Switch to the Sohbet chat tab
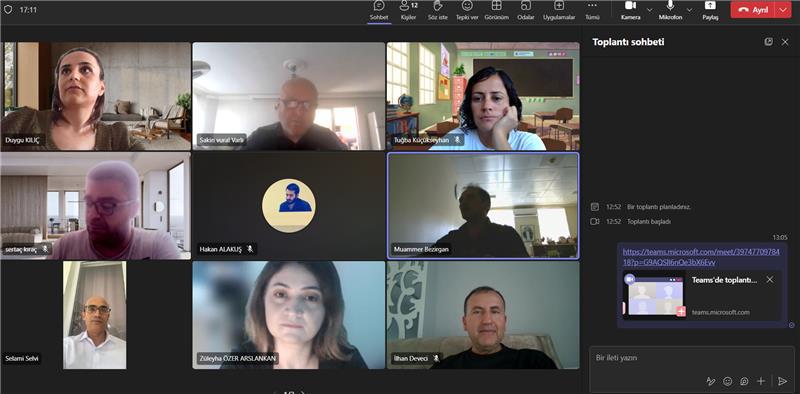Viewport: 800px width, 394px height. coord(379,11)
